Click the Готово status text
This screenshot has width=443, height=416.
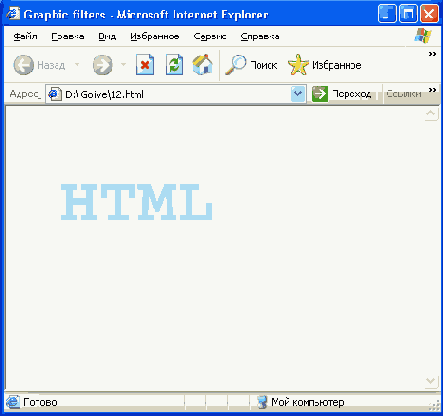(40, 402)
